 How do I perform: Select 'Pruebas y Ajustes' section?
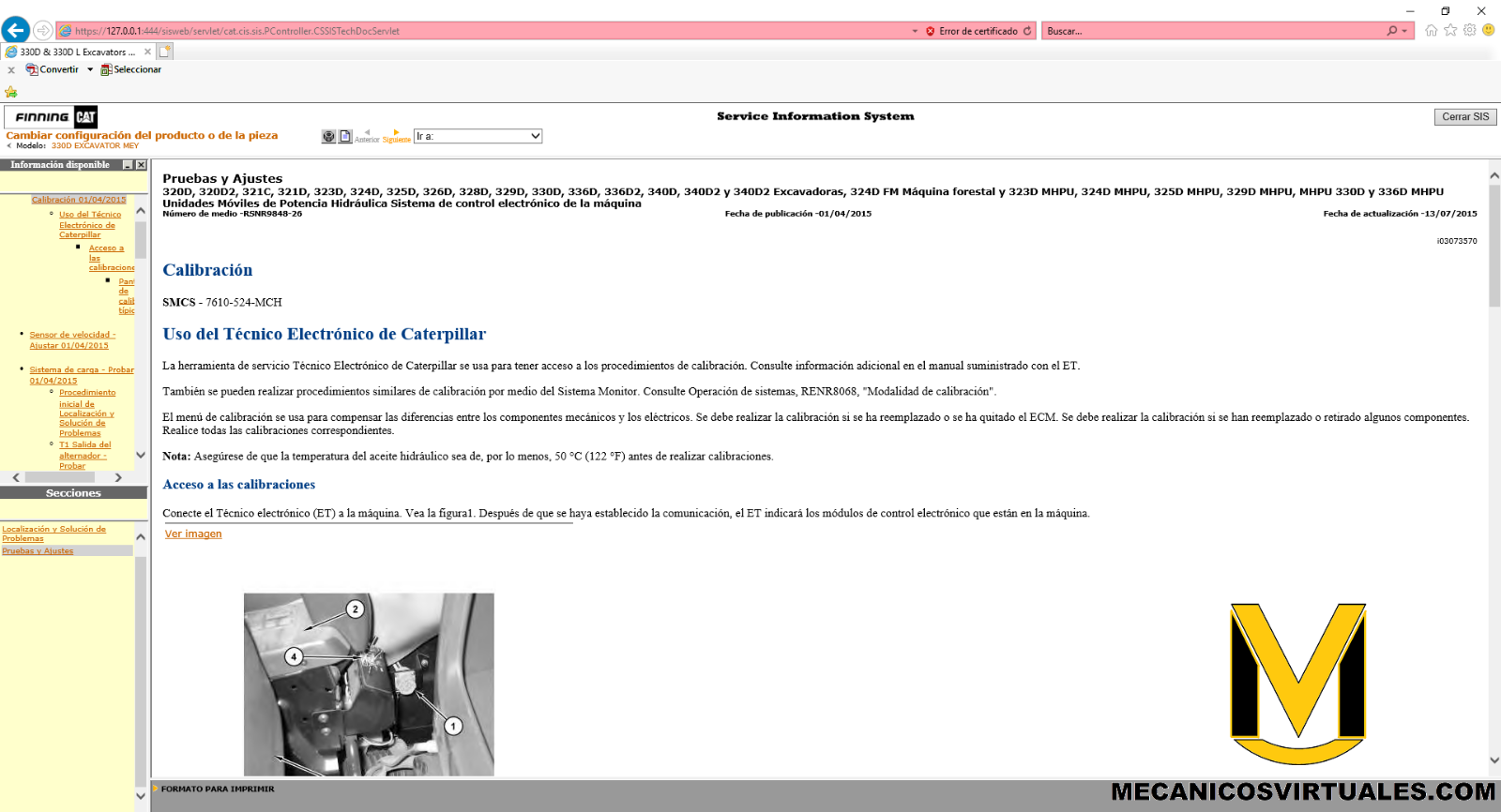click(38, 551)
